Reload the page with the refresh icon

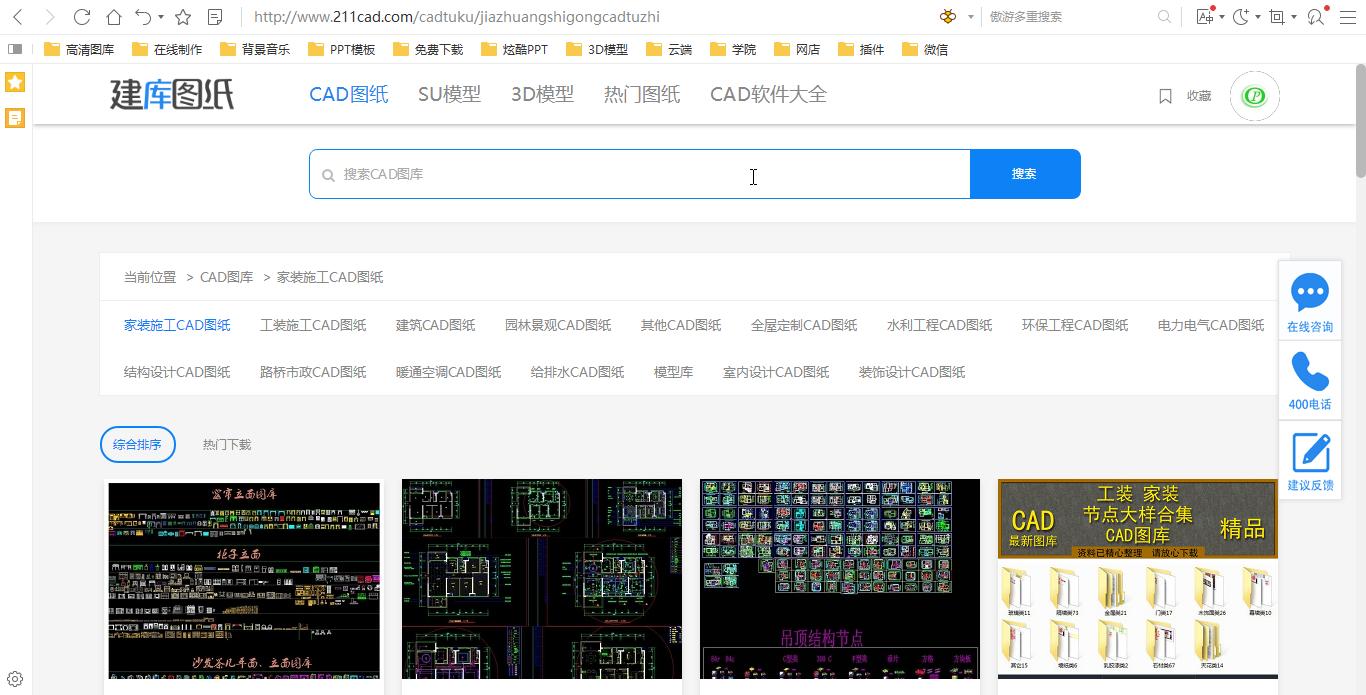click(x=82, y=17)
